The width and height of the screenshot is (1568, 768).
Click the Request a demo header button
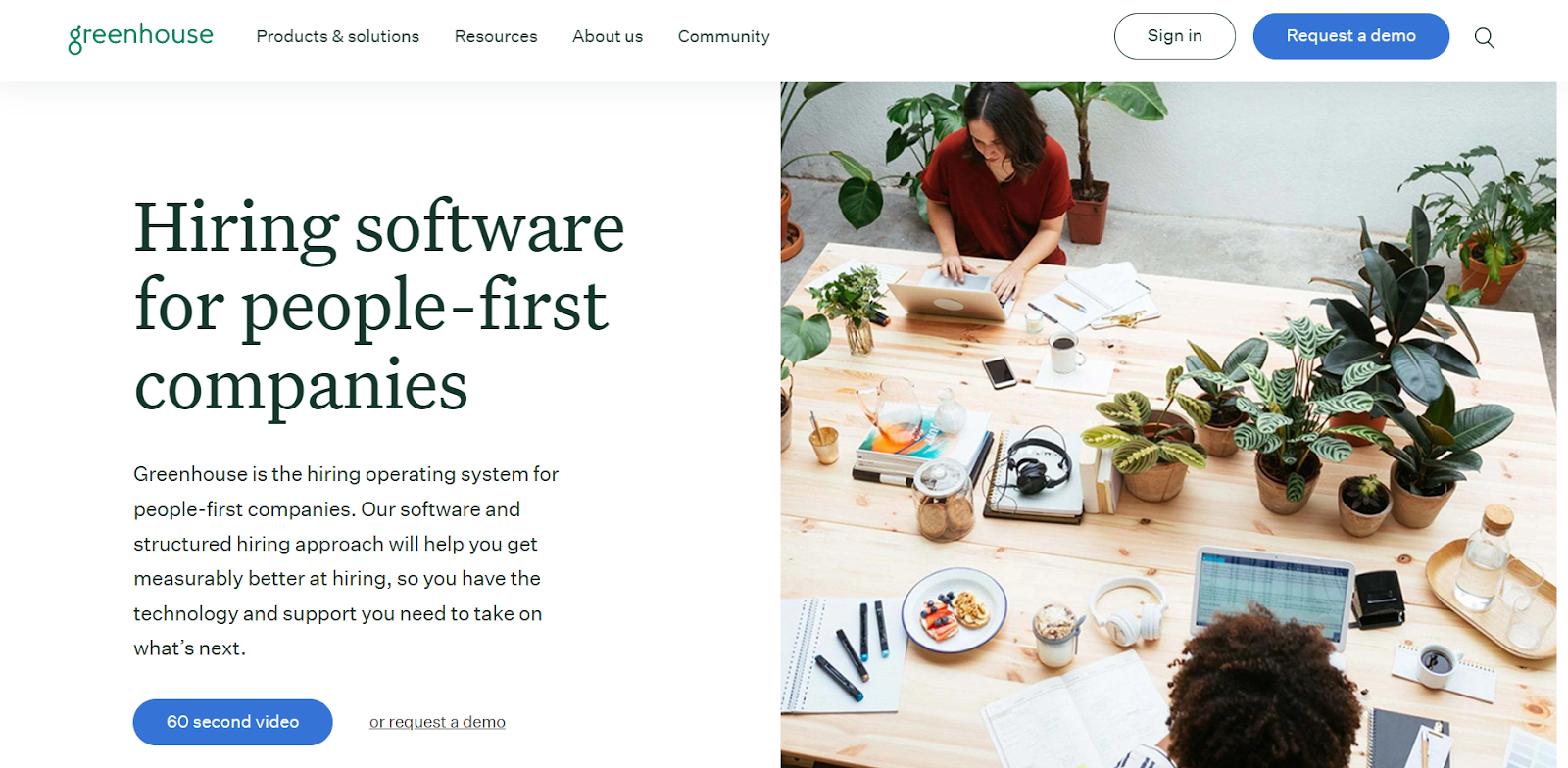[x=1351, y=36]
